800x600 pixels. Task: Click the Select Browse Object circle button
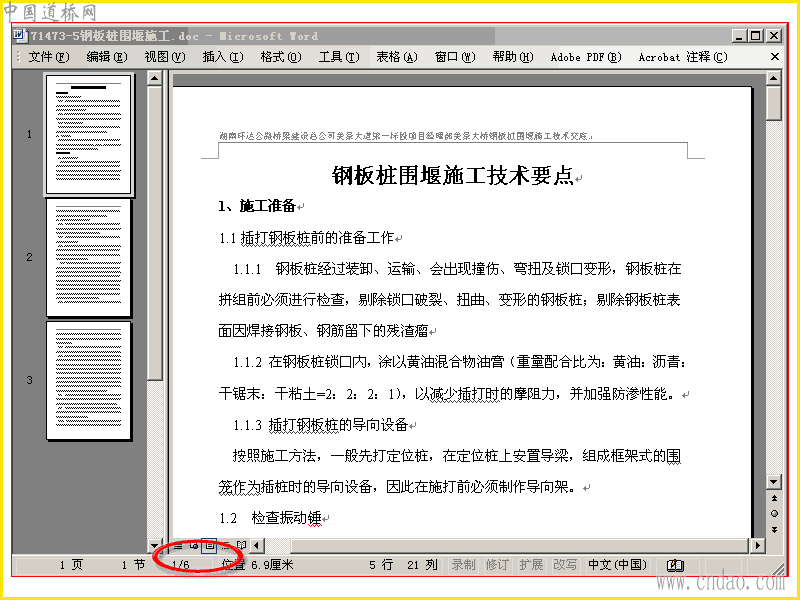click(x=774, y=514)
